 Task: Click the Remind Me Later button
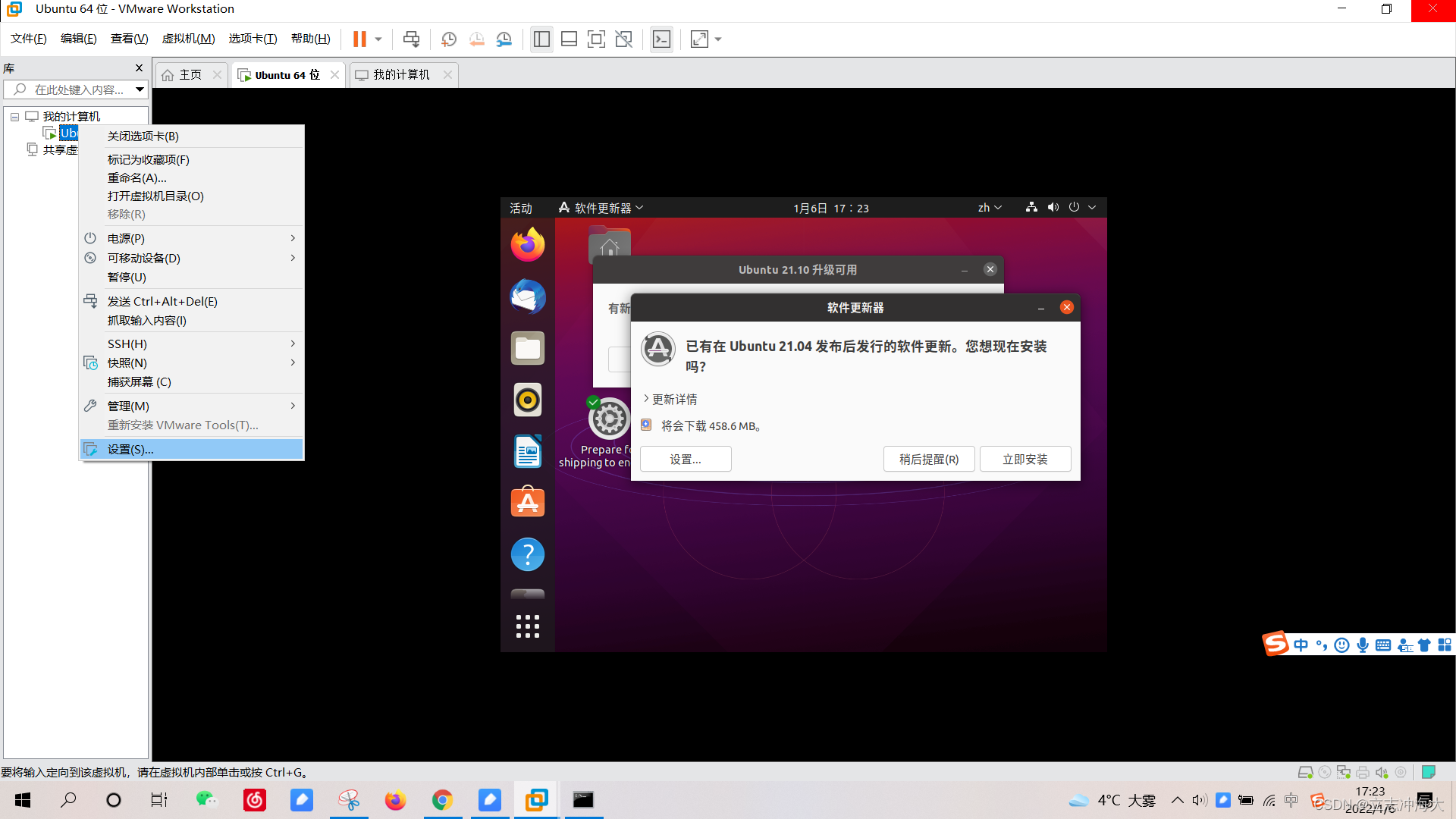[x=928, y=459]
